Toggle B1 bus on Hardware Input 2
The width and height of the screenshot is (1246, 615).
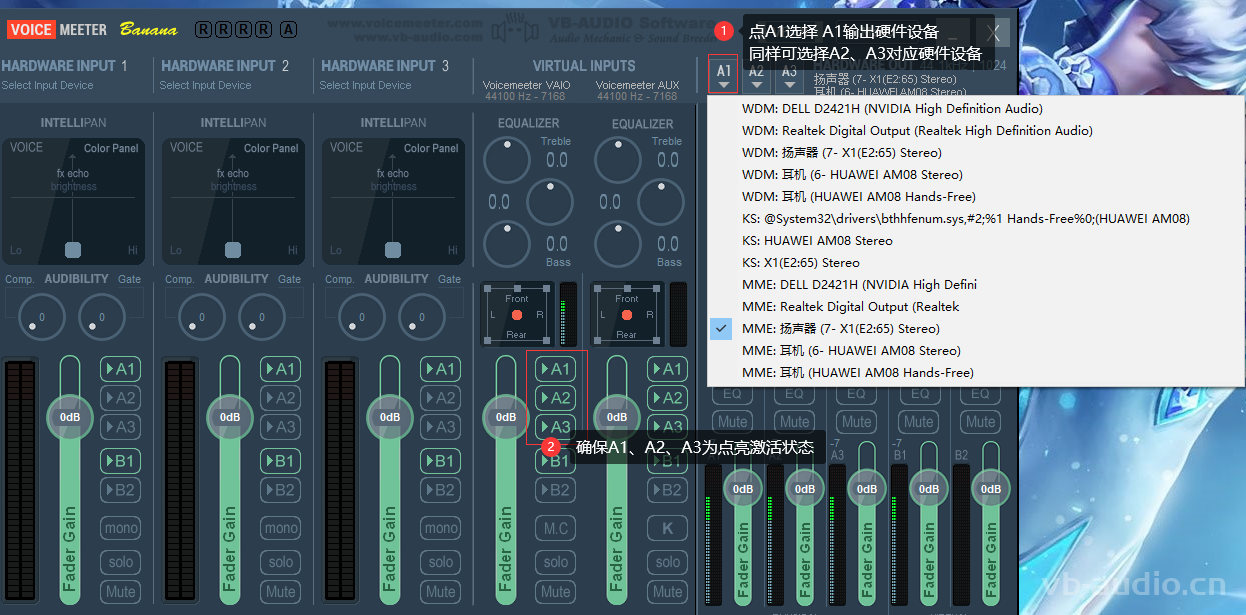pos(280,461)
